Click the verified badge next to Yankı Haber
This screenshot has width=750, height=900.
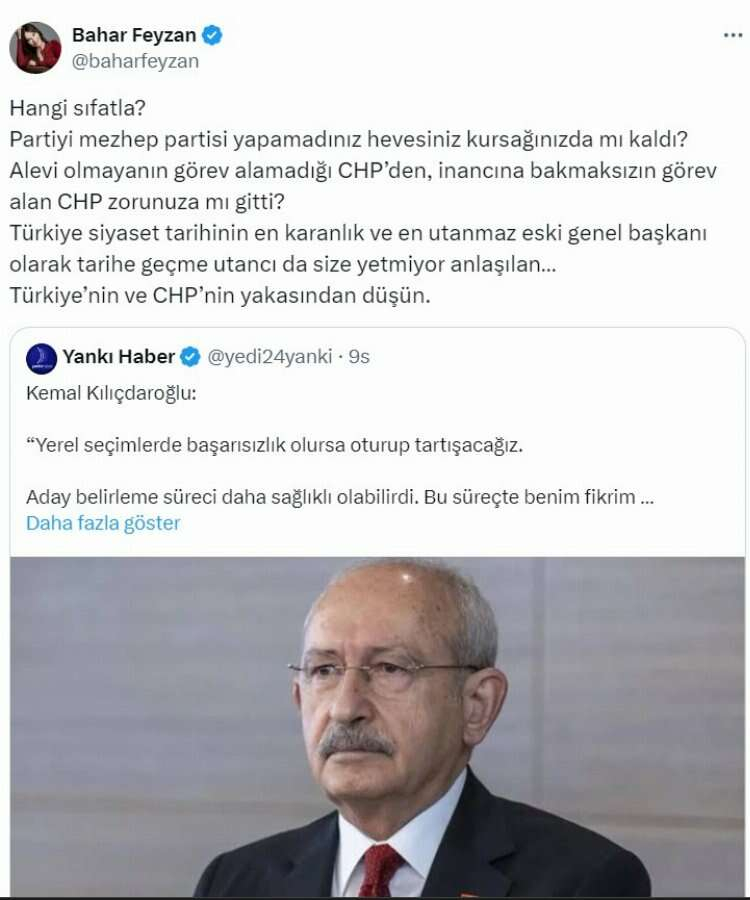(190, 357)
